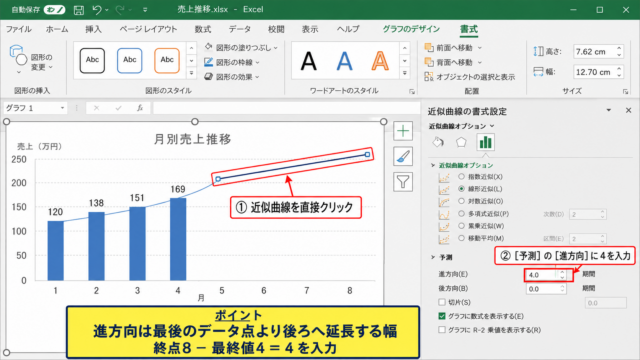Toggle the 自動保存 switch
Viewport: 640px width, 360px height.
(x=54, y=9)
